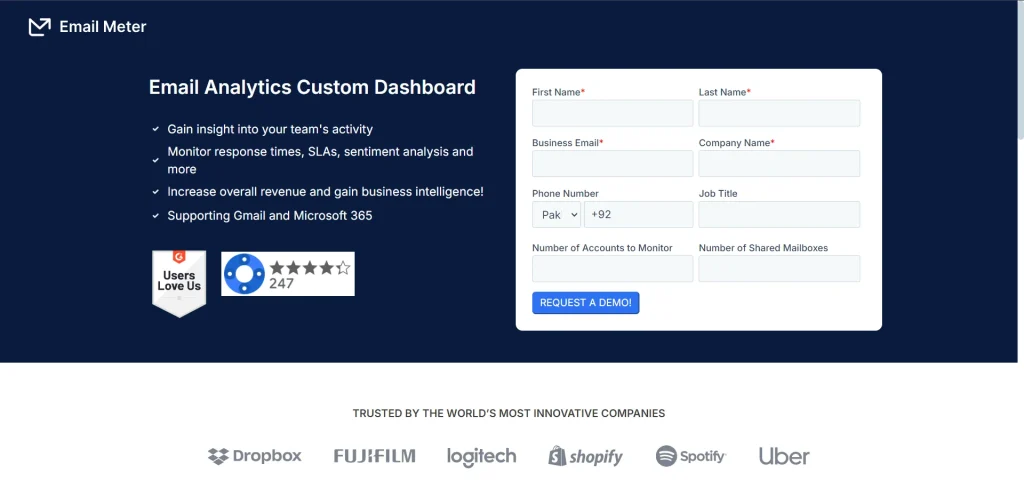The height and width of the screenshot is (488, 1024).
Task: Select the Job Title input field
Action: point(779,214)
